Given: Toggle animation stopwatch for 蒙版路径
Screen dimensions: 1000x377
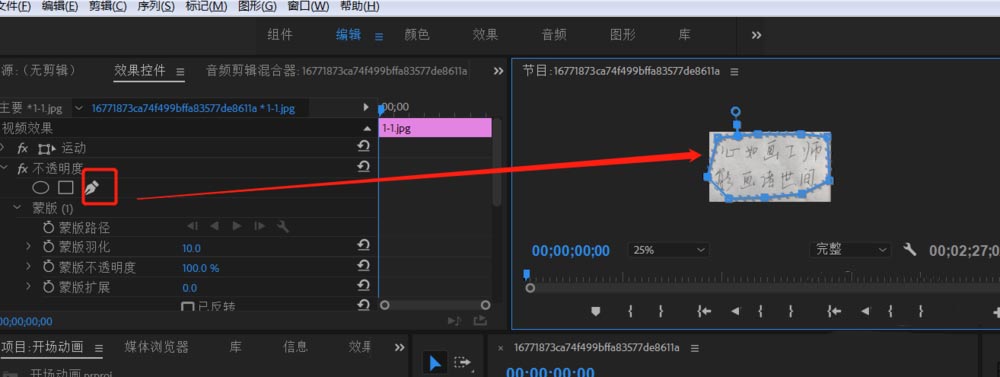Looking at the screenshot, I should pos(48,227).
